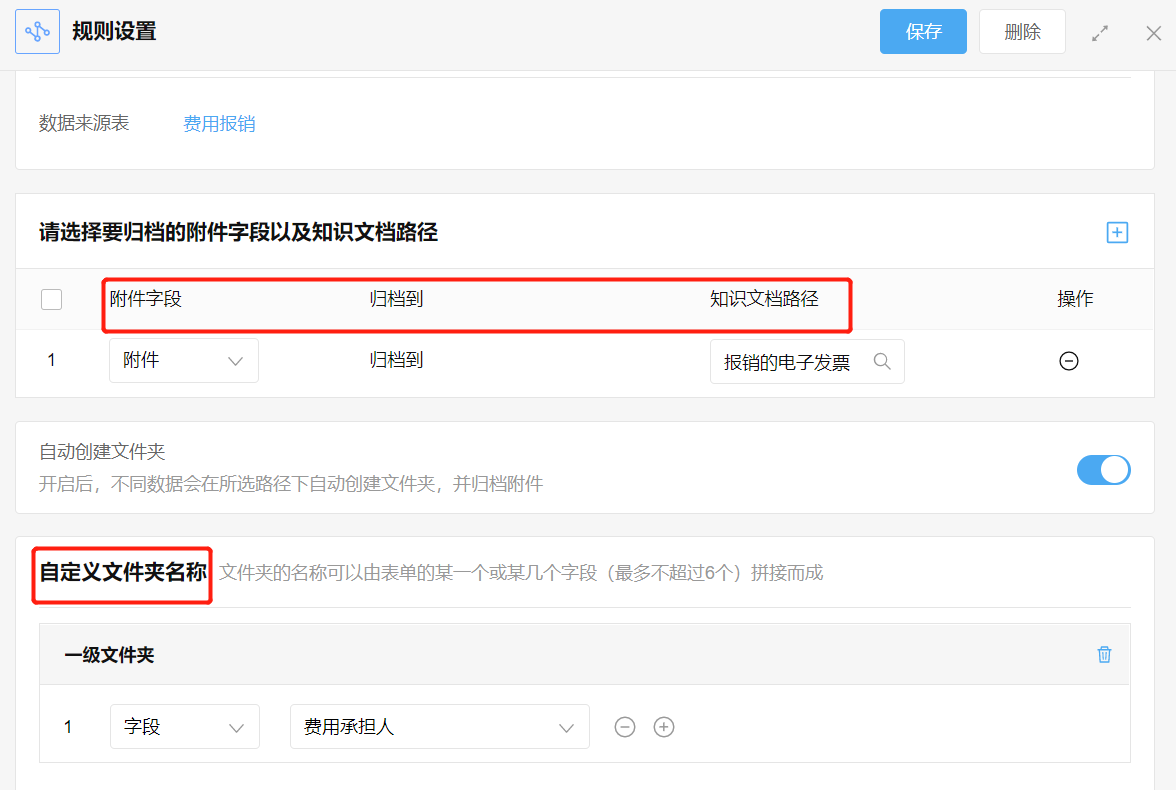The width and height of the screenshot is (1176, 790).
Task: Open the 附件 field dropdown
Action: tap(184, 361)
